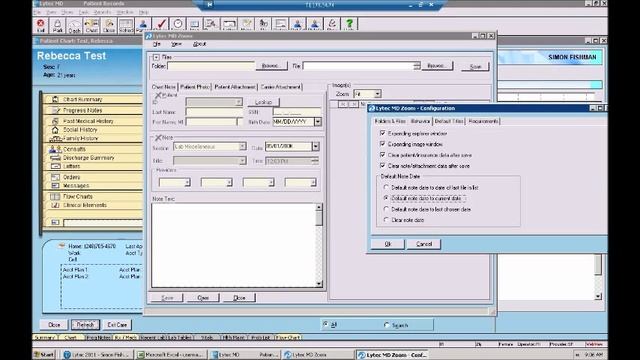Open the Title dropdown
640x360 pixels.
click(242, 161)
